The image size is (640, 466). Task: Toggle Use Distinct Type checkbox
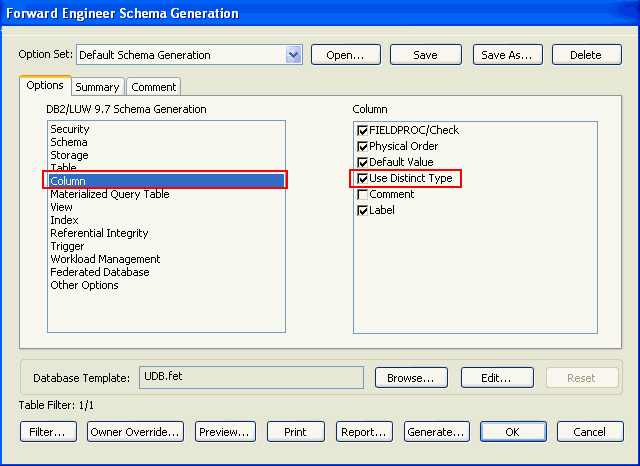(362, 179)
